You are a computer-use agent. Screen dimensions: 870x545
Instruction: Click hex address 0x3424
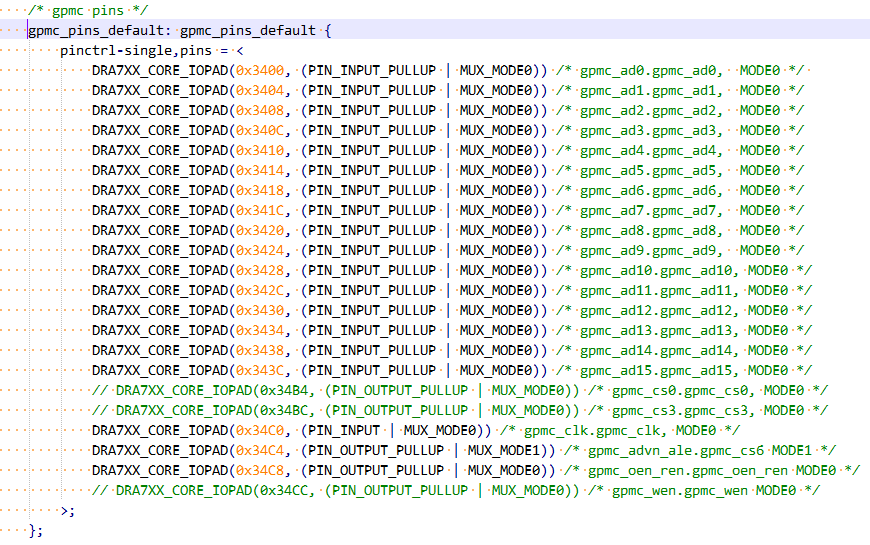pyautogui.click(x=262, y=251)
